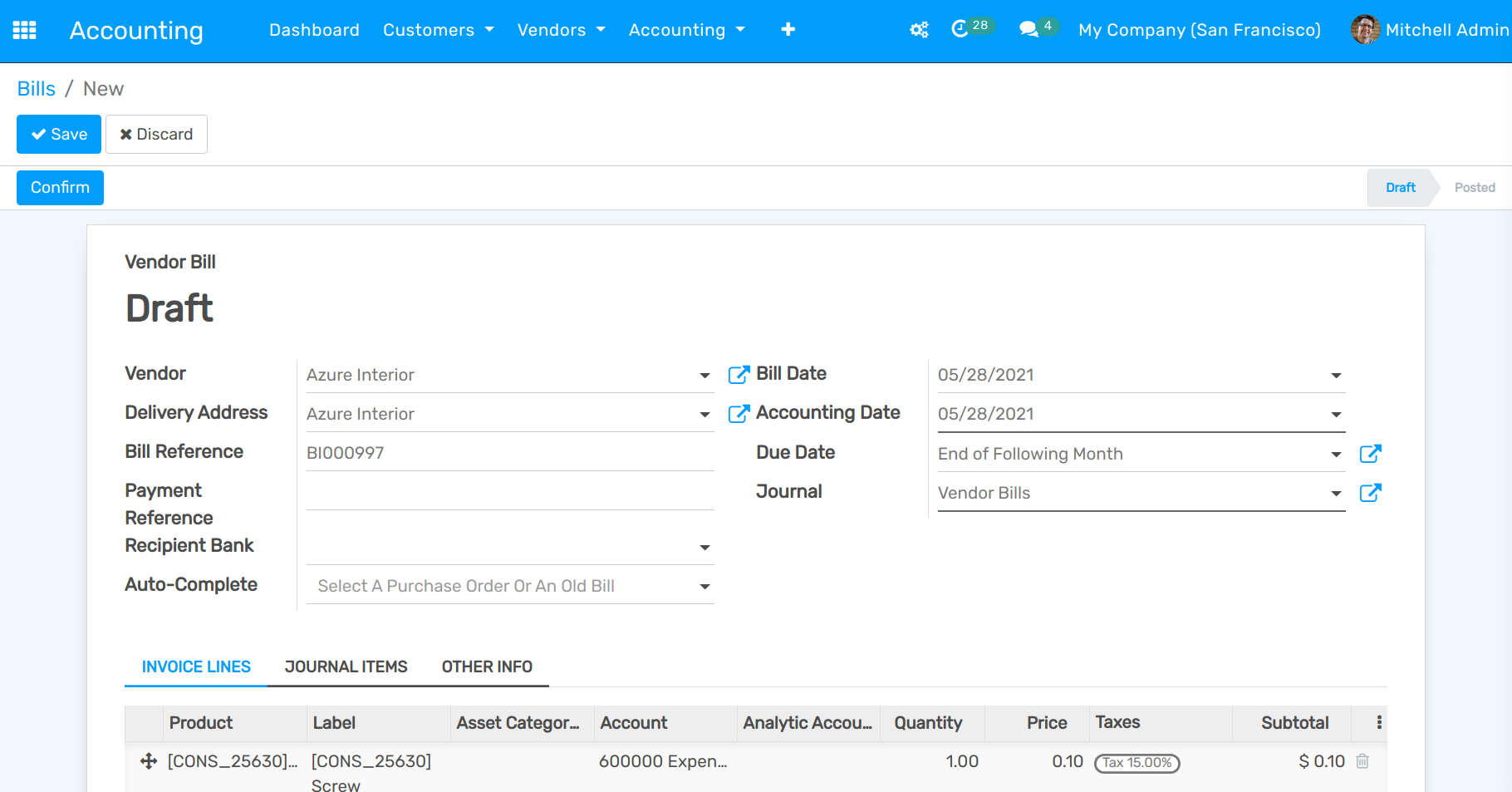Switch to the Journal Items tab
1512x792 pixels.
tap(346, 667)
